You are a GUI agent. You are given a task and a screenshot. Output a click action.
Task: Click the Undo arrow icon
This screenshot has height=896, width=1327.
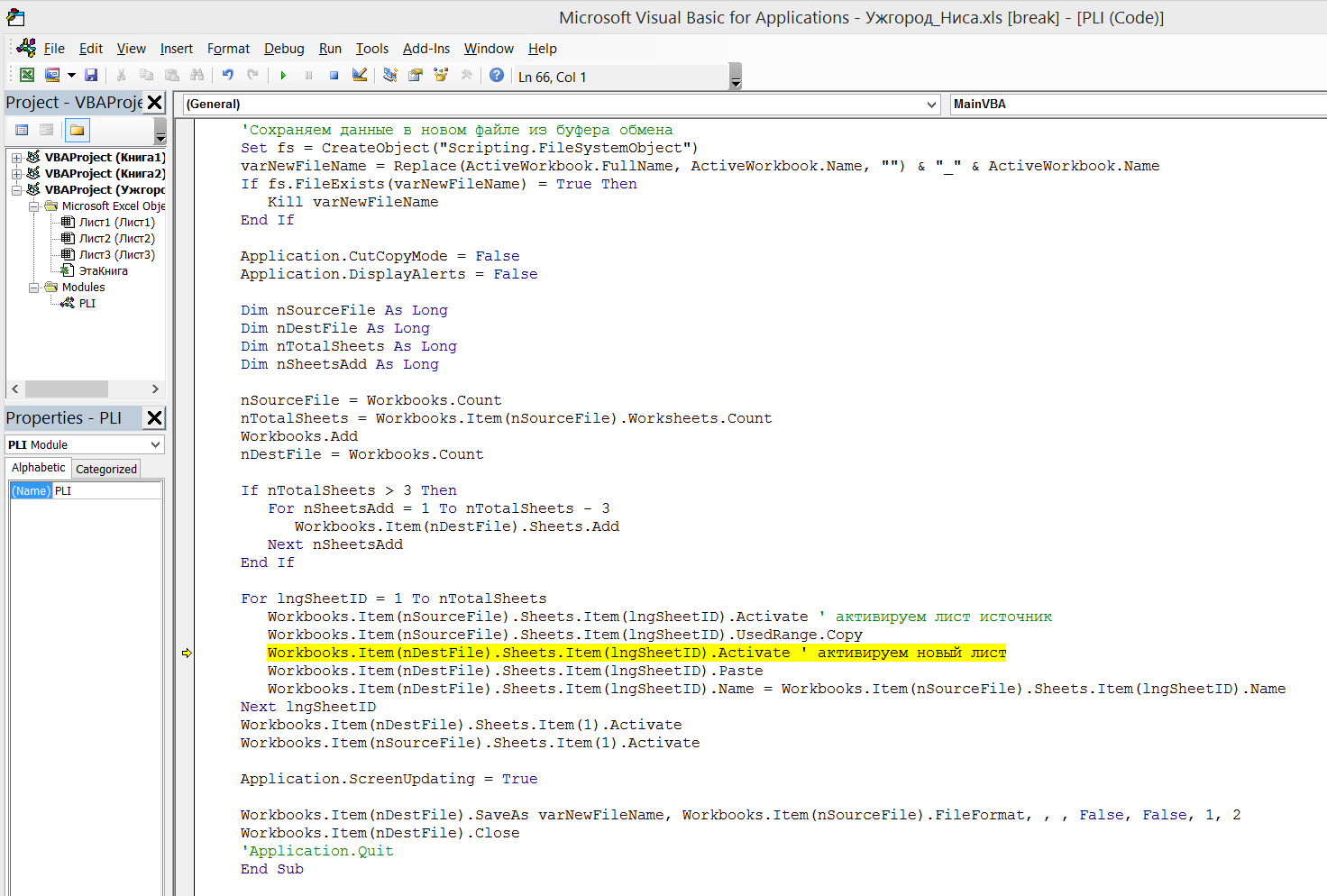pos(228,76)
